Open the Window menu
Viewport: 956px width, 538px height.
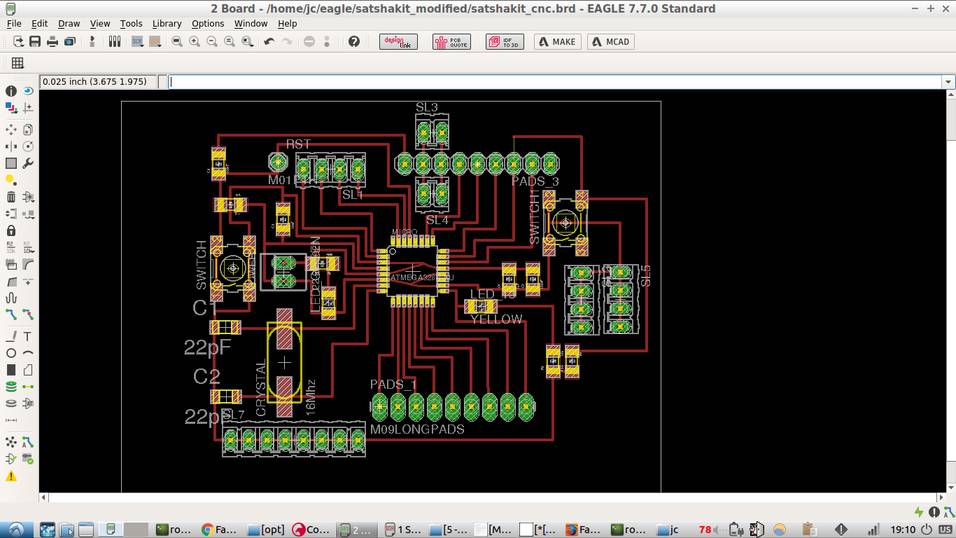251,23
